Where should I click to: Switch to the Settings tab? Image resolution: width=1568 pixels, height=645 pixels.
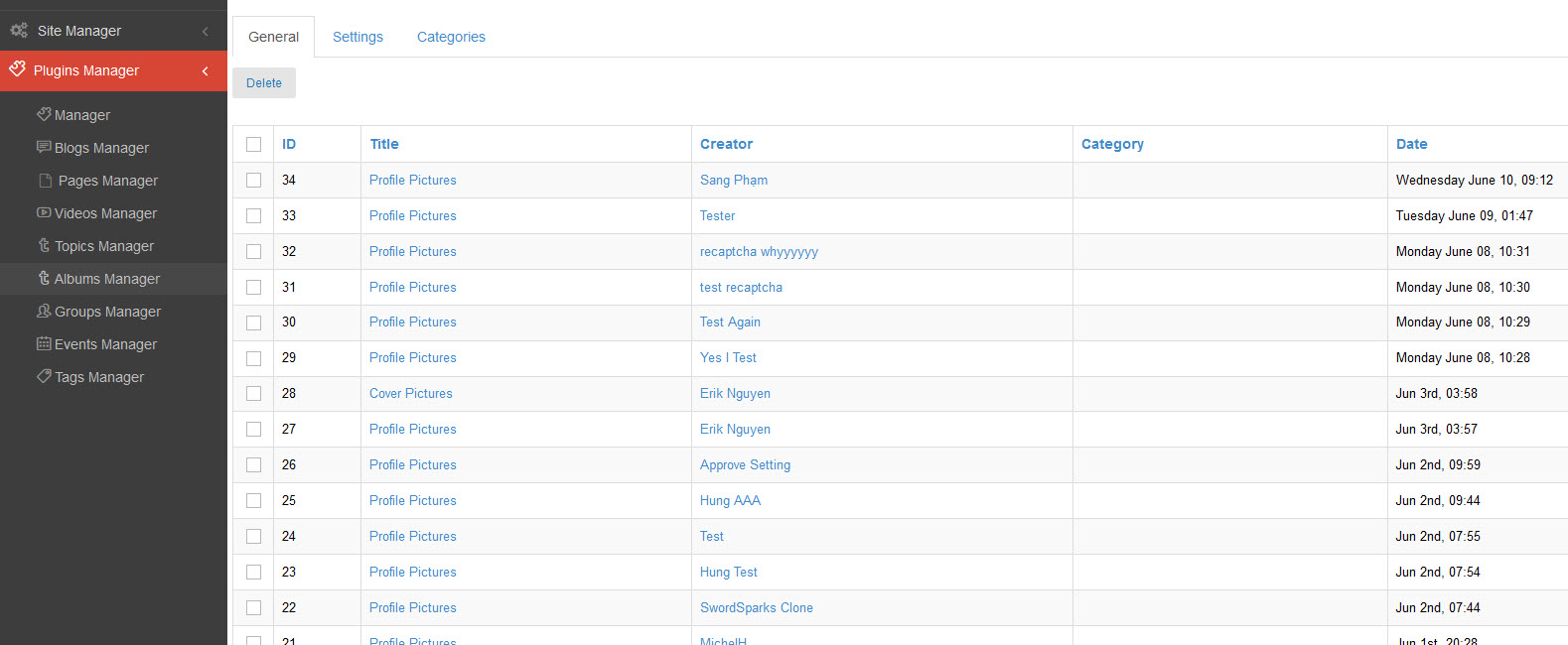pos(357,37)
